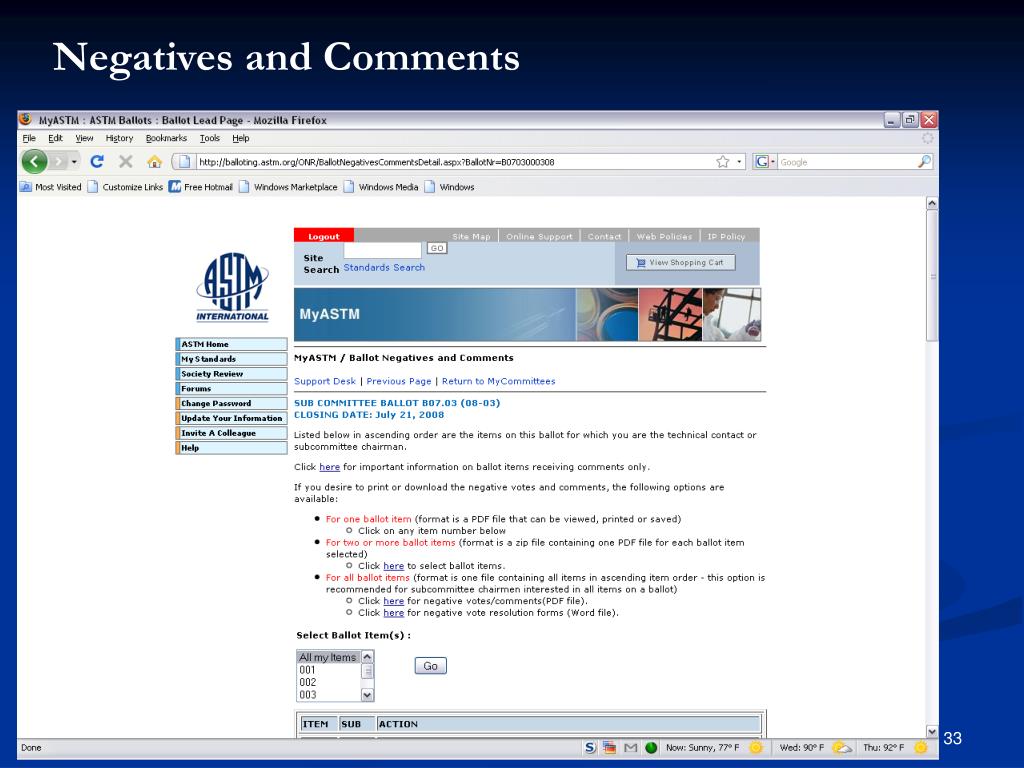Click the Google search box
1024x768 pixels.
click(x=847, y=162)
